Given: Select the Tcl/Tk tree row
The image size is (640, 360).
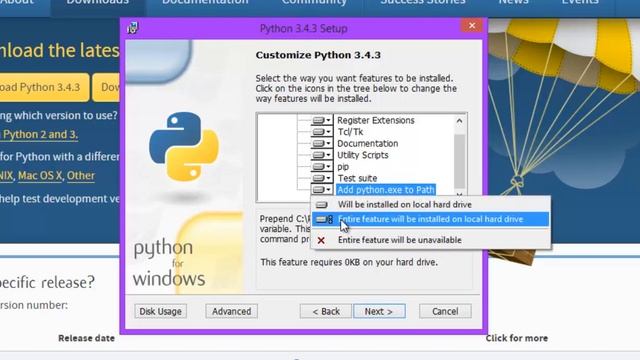Looking at the screenshot, I should tap(350, 132).
